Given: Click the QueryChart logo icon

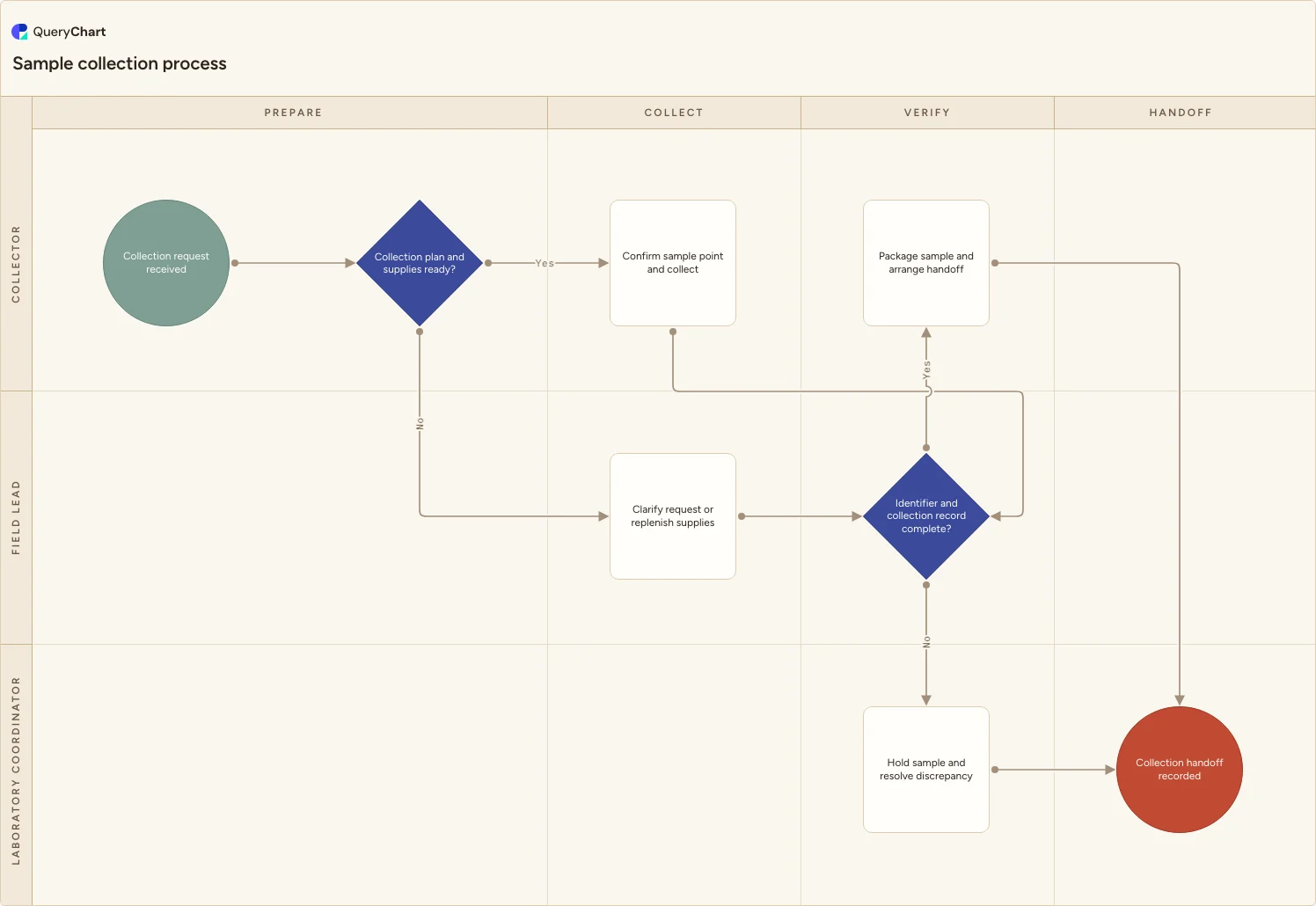Looking at the screenshot, I should click(19, 32).
